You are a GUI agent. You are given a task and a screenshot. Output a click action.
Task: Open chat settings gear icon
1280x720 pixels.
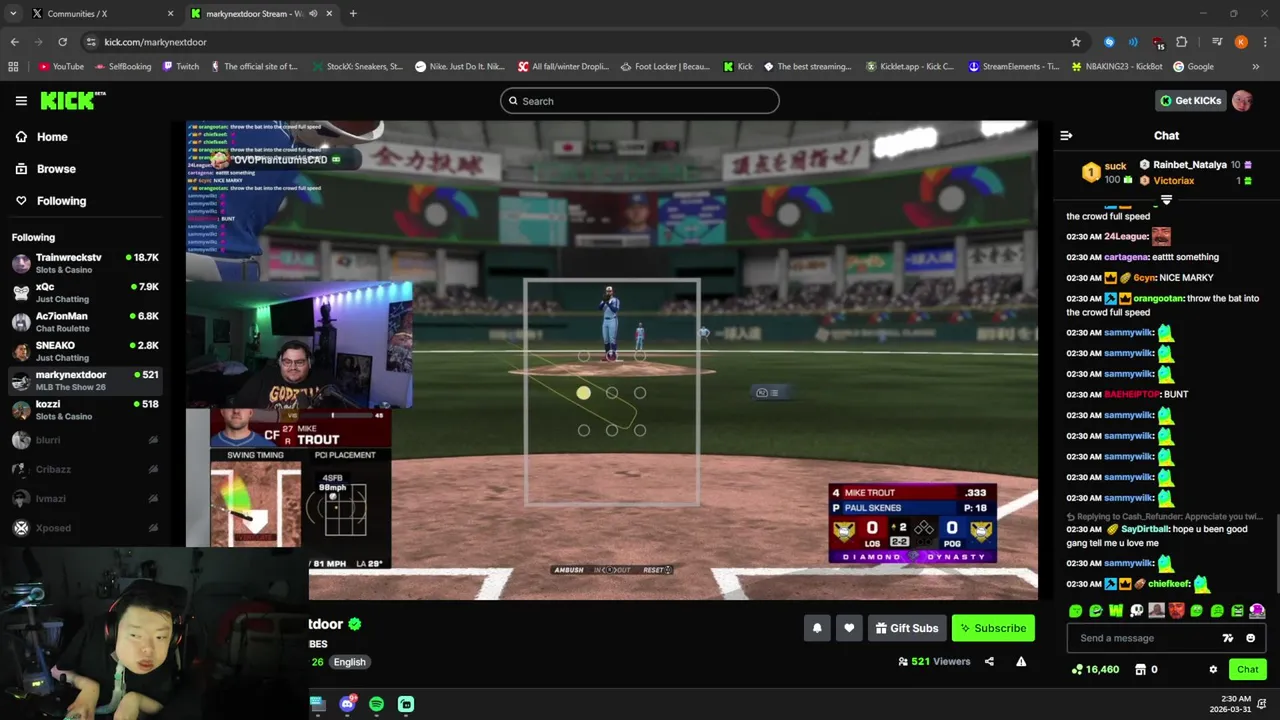[x=1213, y=669]
